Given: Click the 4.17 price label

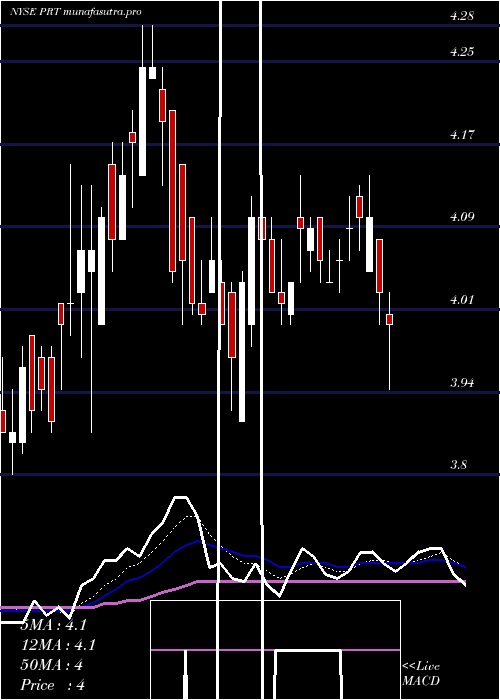Looking at the screenshot, I should 462,134.
